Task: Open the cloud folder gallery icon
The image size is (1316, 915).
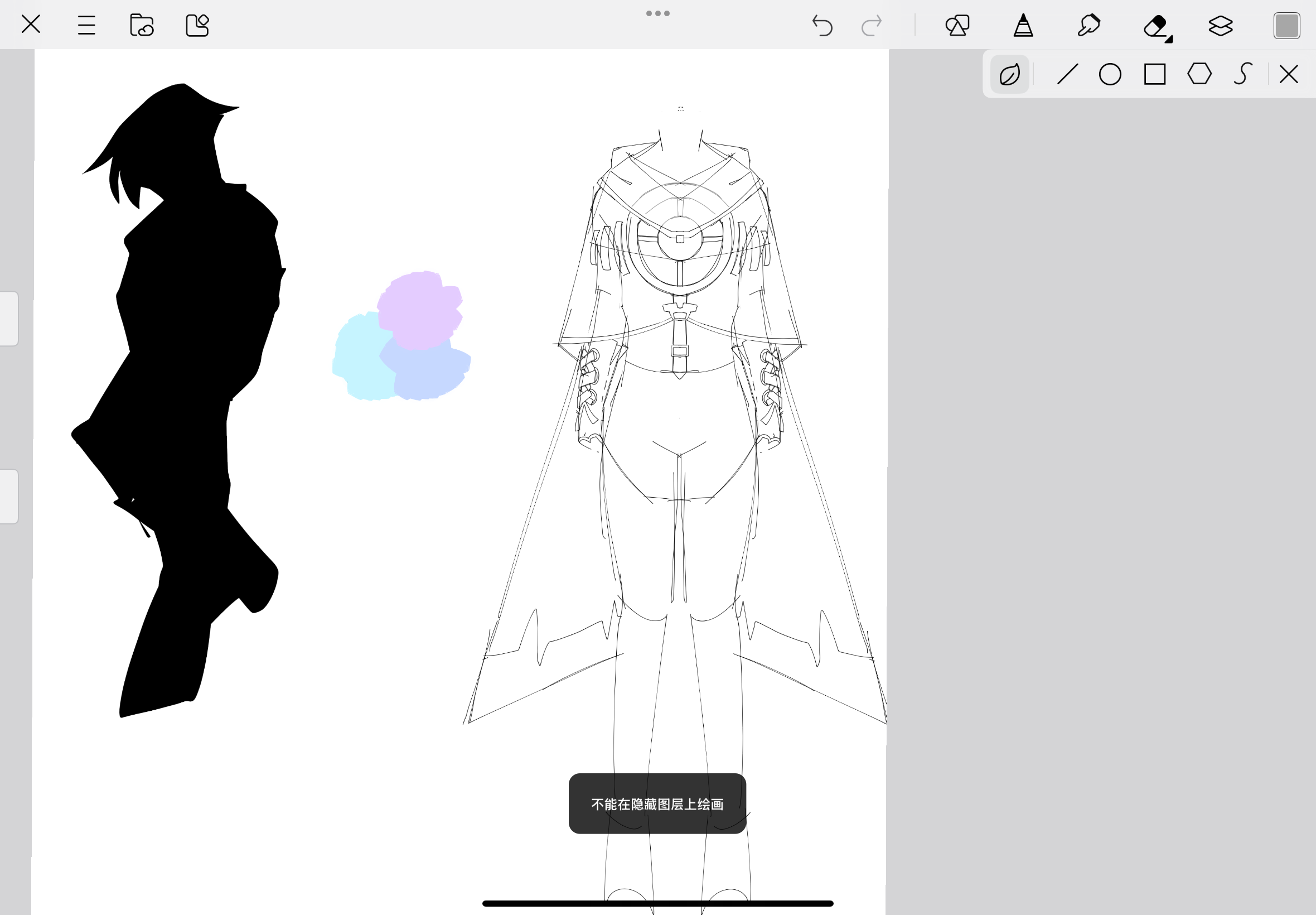Action: point(142,25)
